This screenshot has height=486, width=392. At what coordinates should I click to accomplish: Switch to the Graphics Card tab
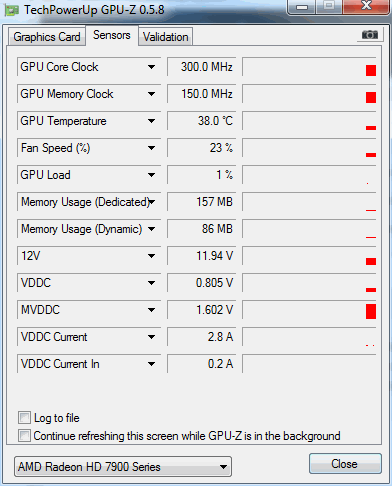(47, 37)
